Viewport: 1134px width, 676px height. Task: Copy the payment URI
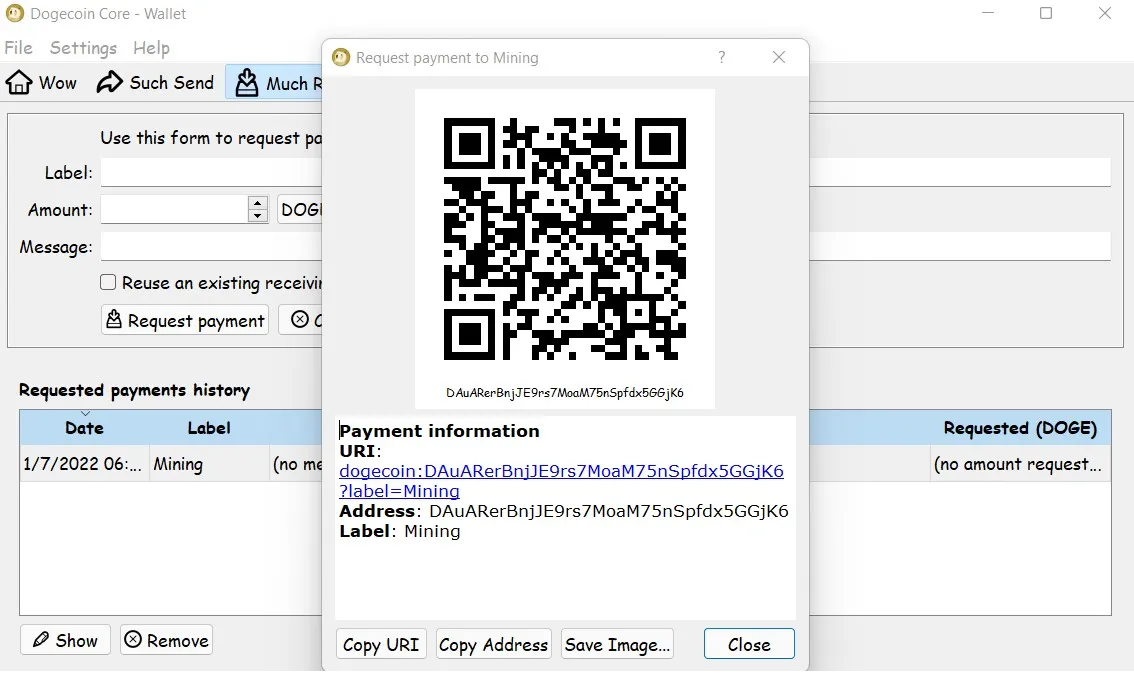click(x=380, y=644)
